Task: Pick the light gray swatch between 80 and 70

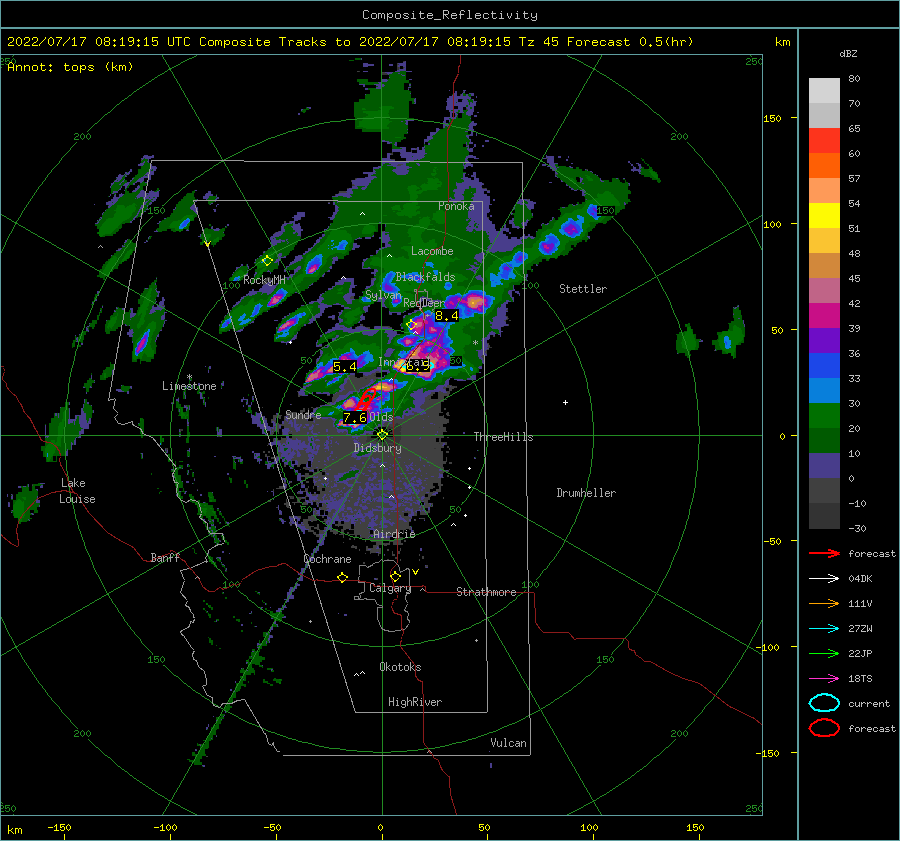Action: coord(824,91)
